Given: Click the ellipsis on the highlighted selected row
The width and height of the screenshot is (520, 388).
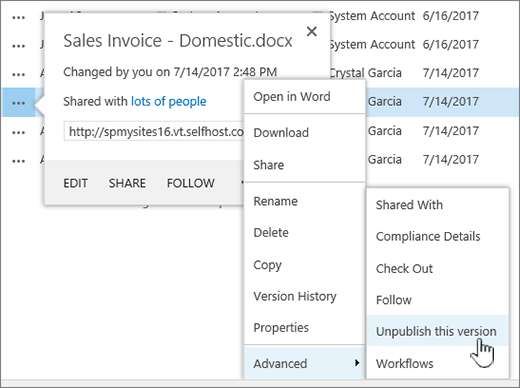Looking at the screenshot, I should [x=18, y=103].
